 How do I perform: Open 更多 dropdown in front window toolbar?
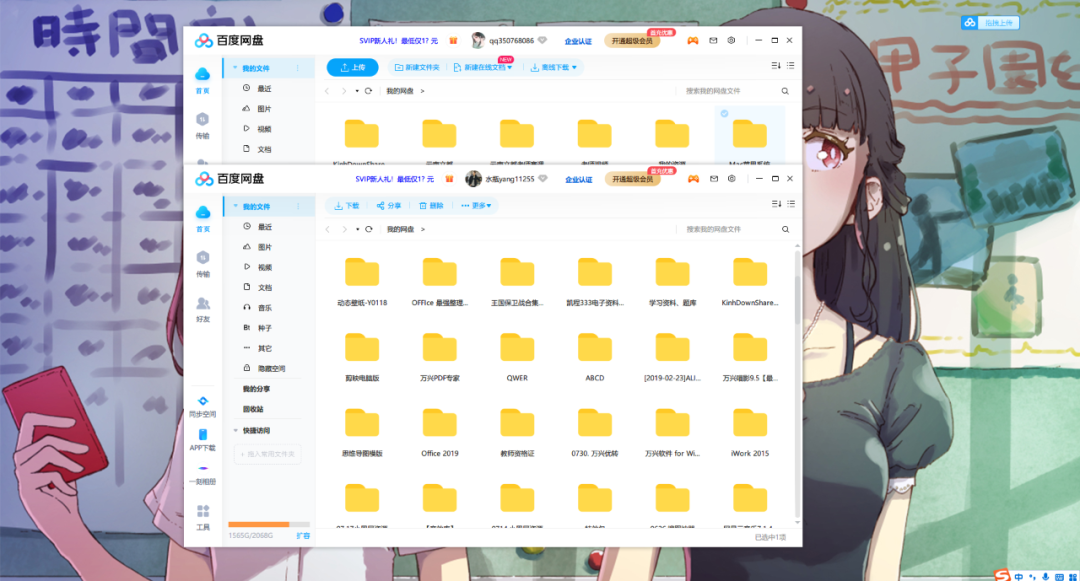pyautogui.click(x=477, y=206)
